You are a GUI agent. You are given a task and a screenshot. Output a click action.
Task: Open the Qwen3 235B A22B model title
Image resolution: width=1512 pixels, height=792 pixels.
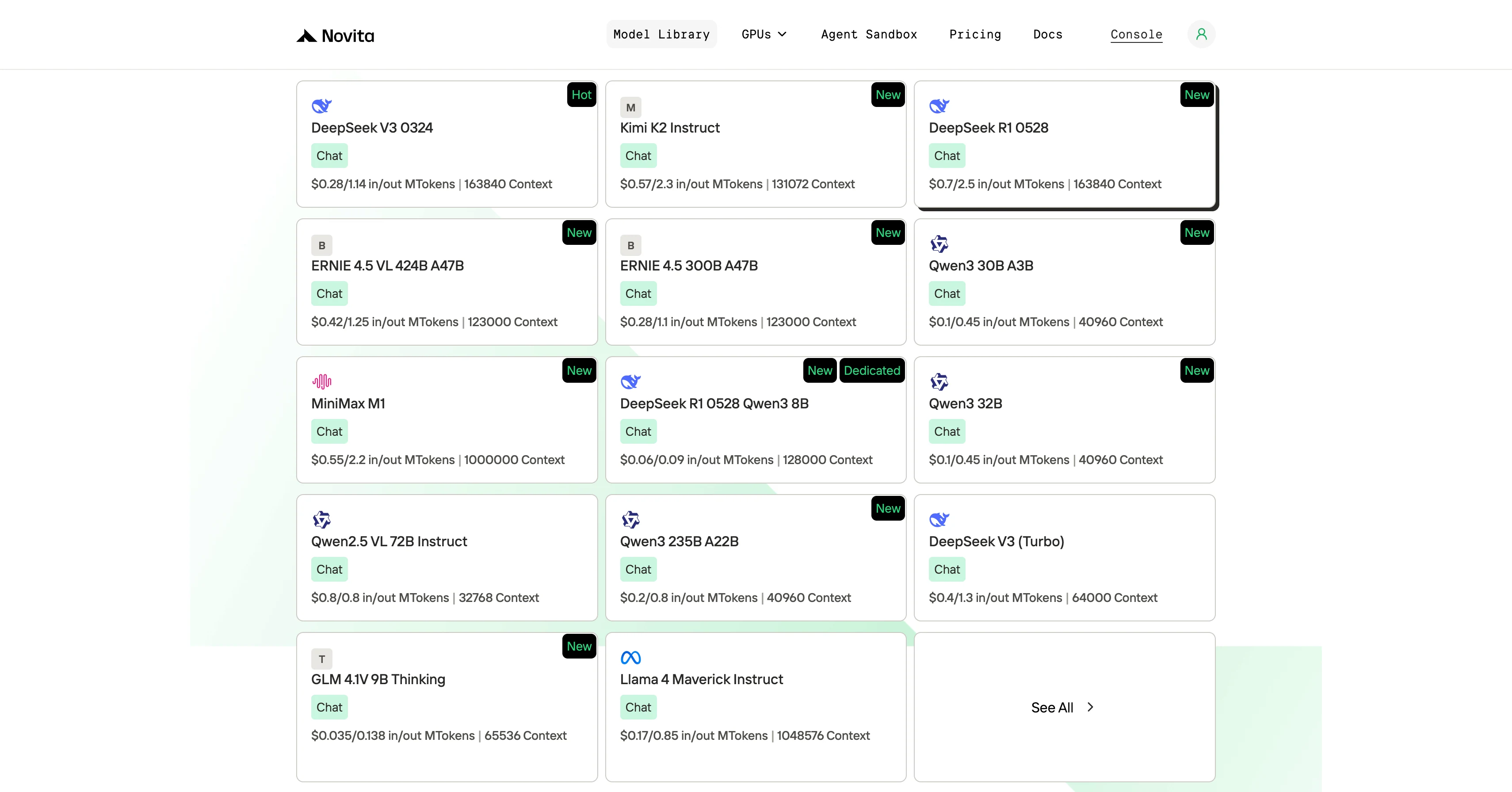point(679,541)
